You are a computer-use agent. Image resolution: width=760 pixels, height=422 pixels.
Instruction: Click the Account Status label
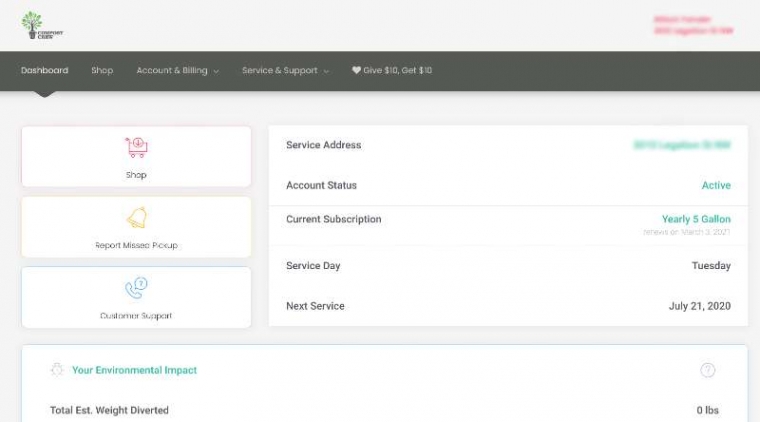[321, 185]
